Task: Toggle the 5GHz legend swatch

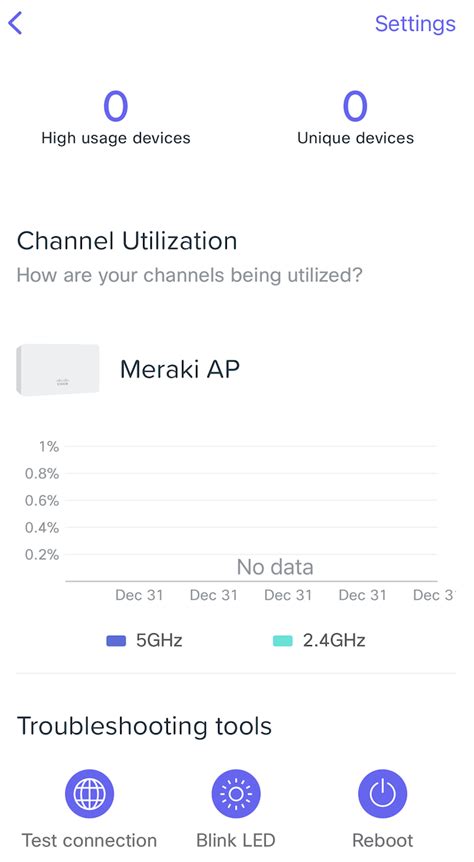Action: [116, 641]
